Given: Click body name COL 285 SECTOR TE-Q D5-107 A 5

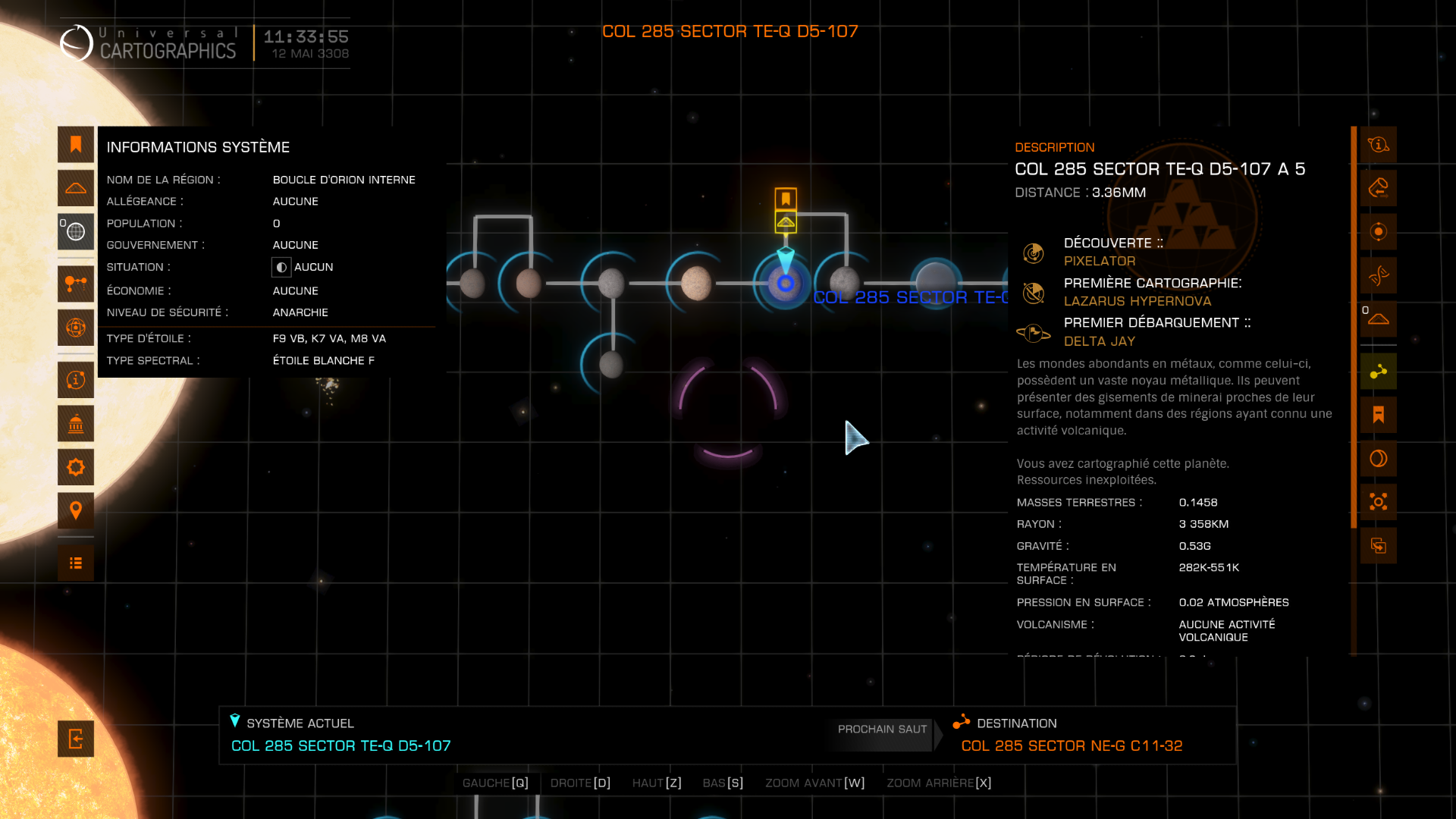Looking at the screenshot, I should [1159, 169].
